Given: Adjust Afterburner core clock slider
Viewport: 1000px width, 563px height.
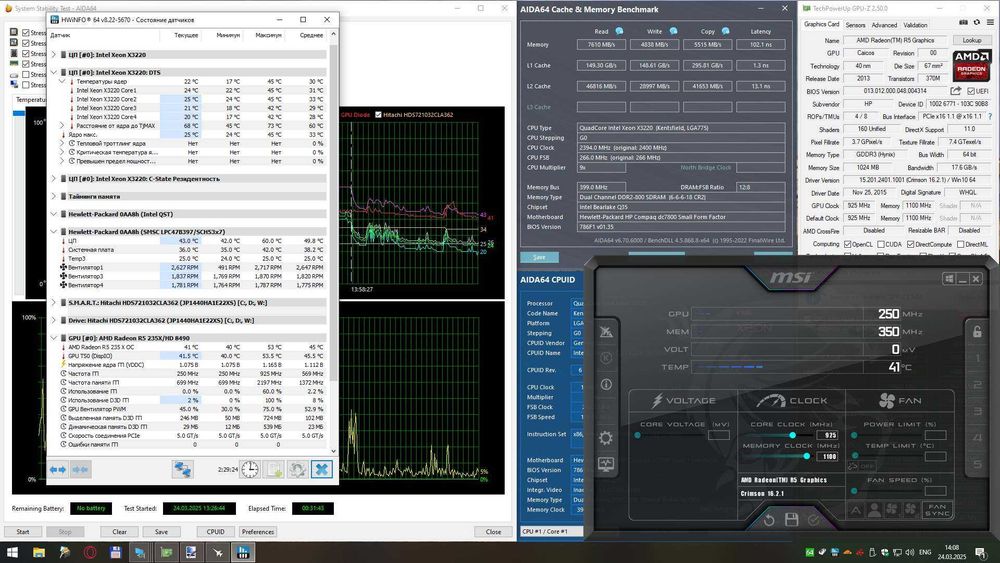Looking at the screenshot, I should 793,435.
